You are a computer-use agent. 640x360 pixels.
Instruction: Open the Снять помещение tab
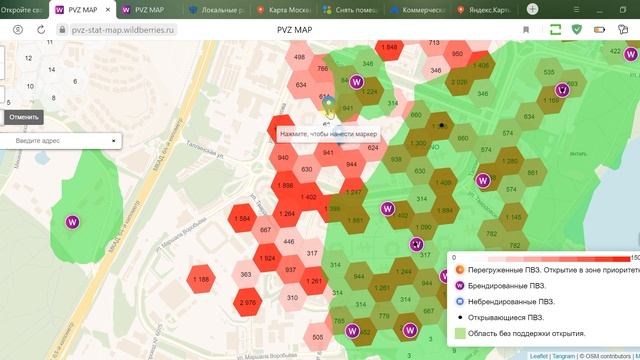351,10
